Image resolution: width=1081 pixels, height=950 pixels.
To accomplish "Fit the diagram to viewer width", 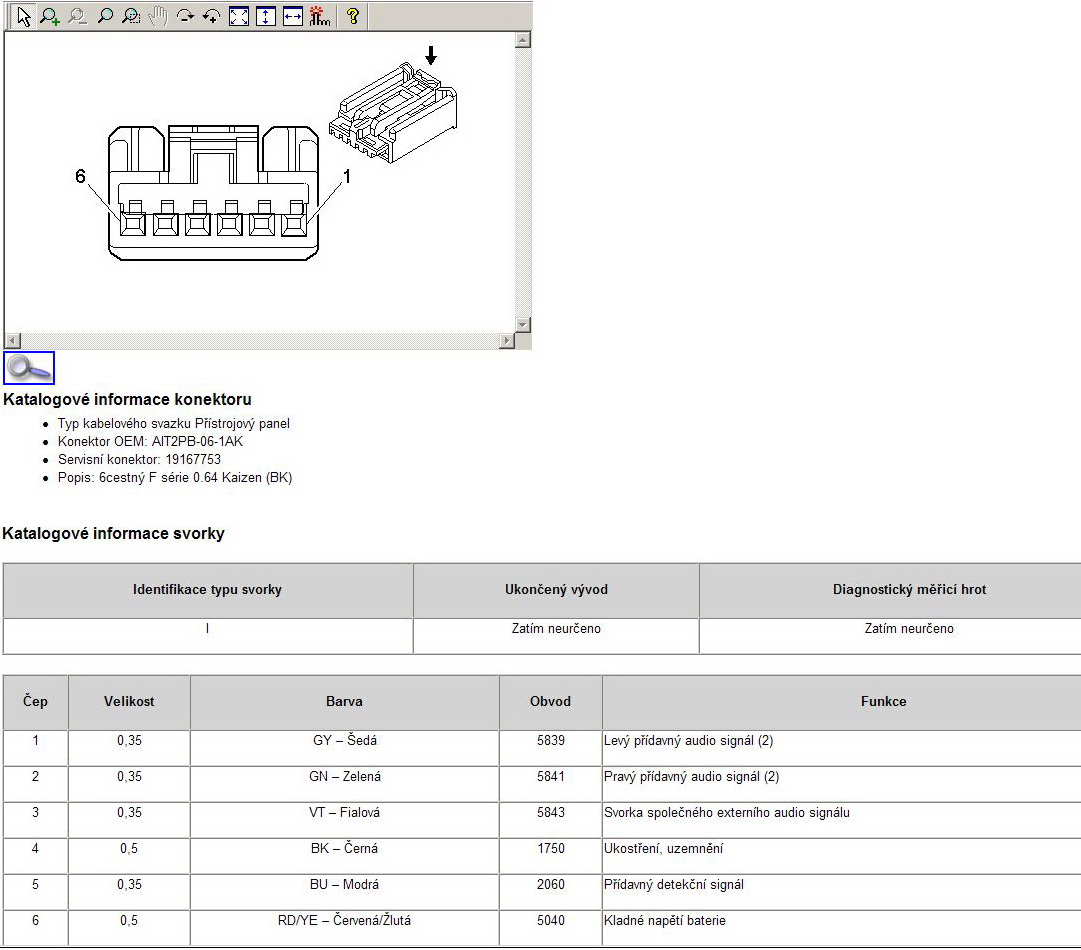I will pyautogui.click(x=293, y=16).
